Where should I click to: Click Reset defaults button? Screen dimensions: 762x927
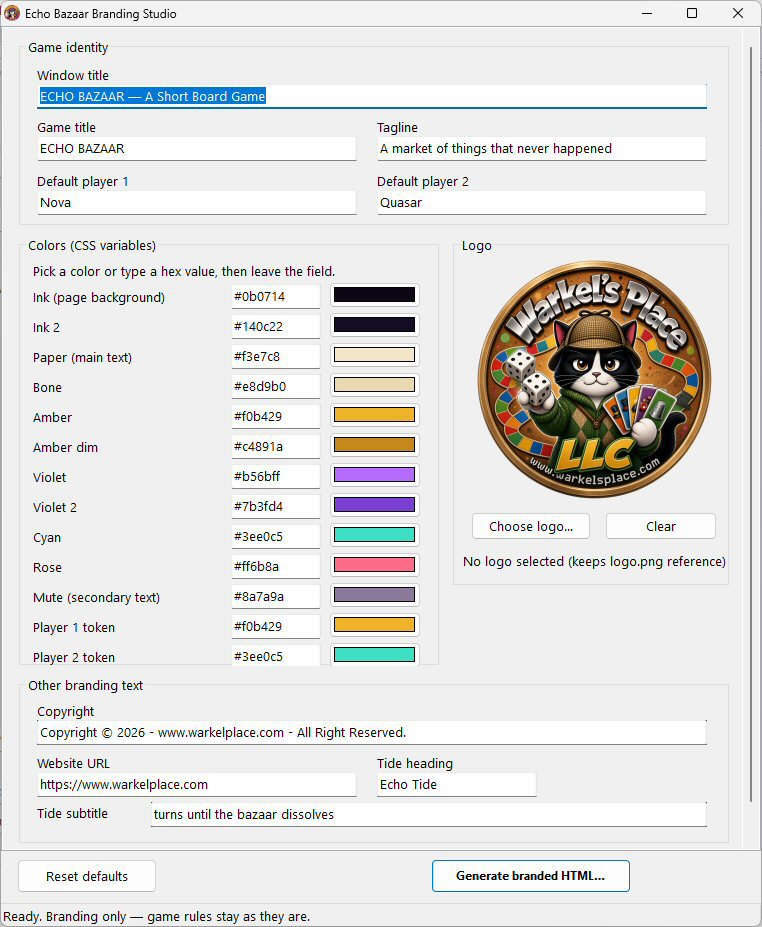87,876
